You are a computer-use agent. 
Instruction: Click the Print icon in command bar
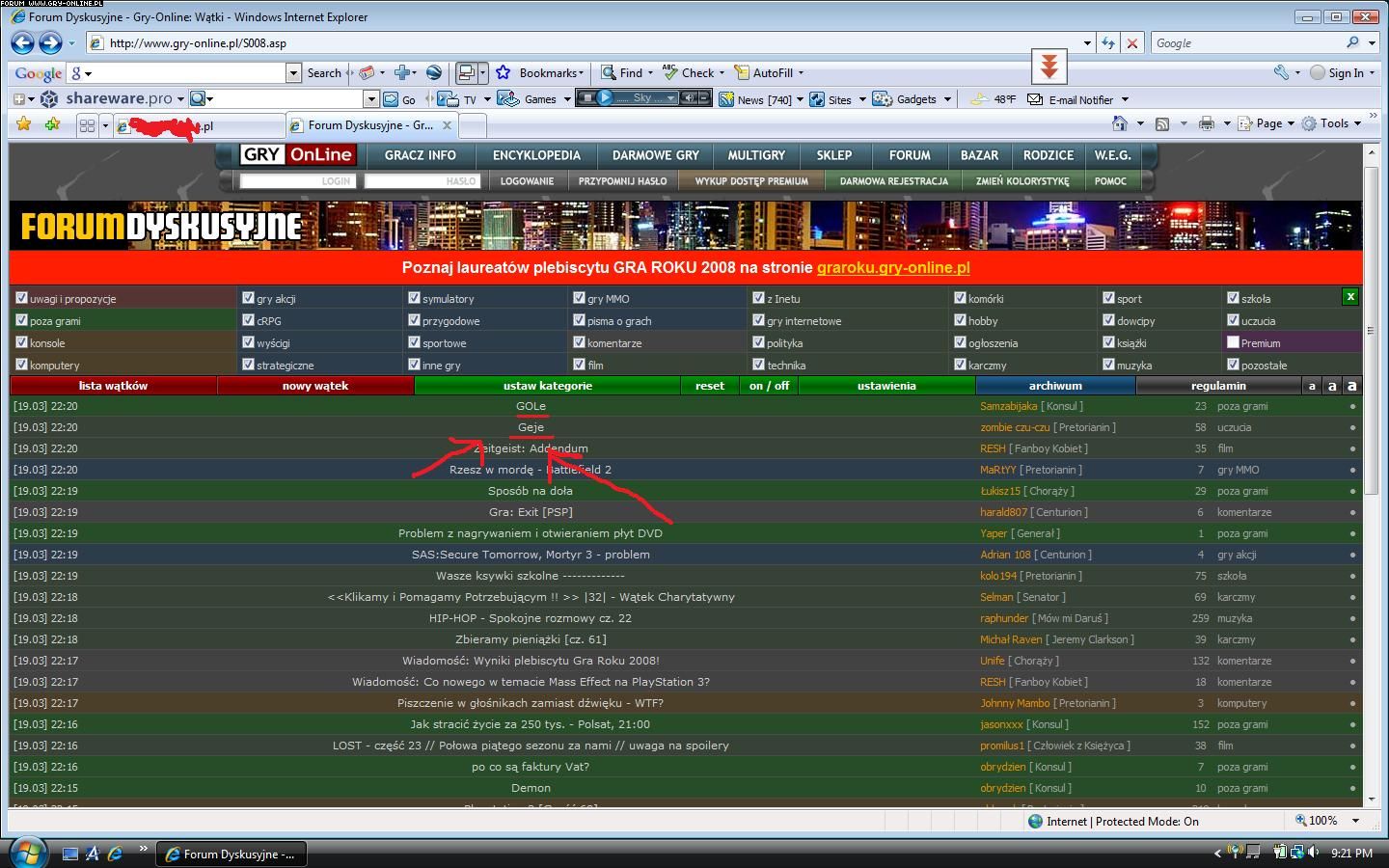point(1206,123)
